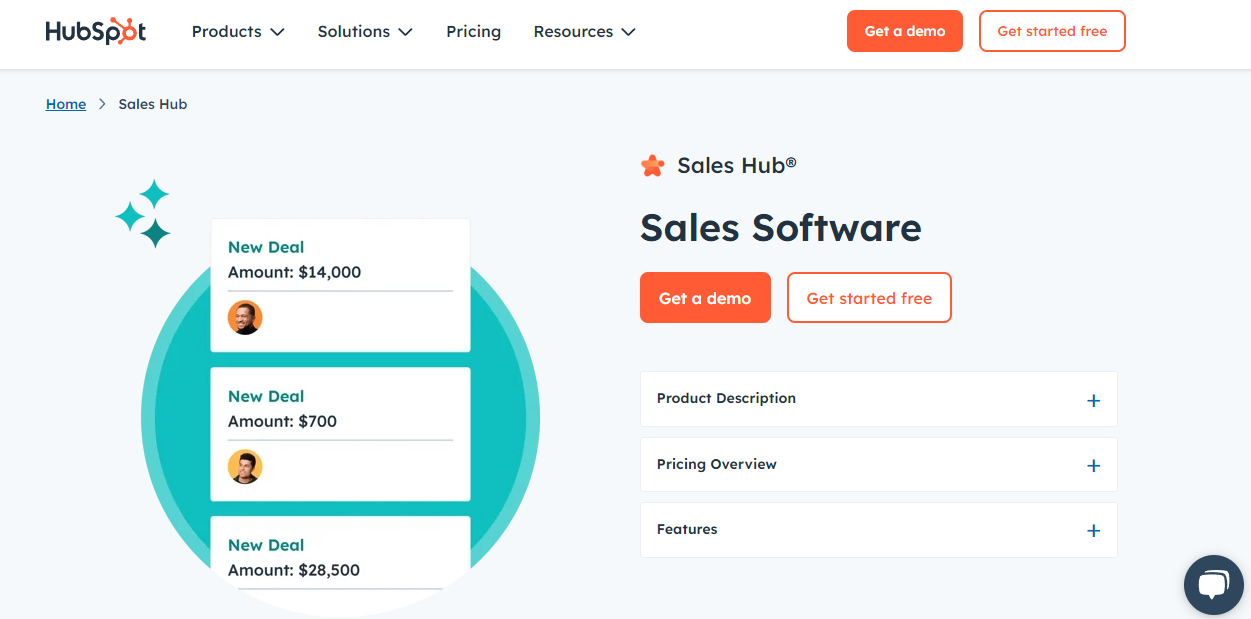
Task: Open the chat widget bubble
Action: click(x=1213, y=585)
